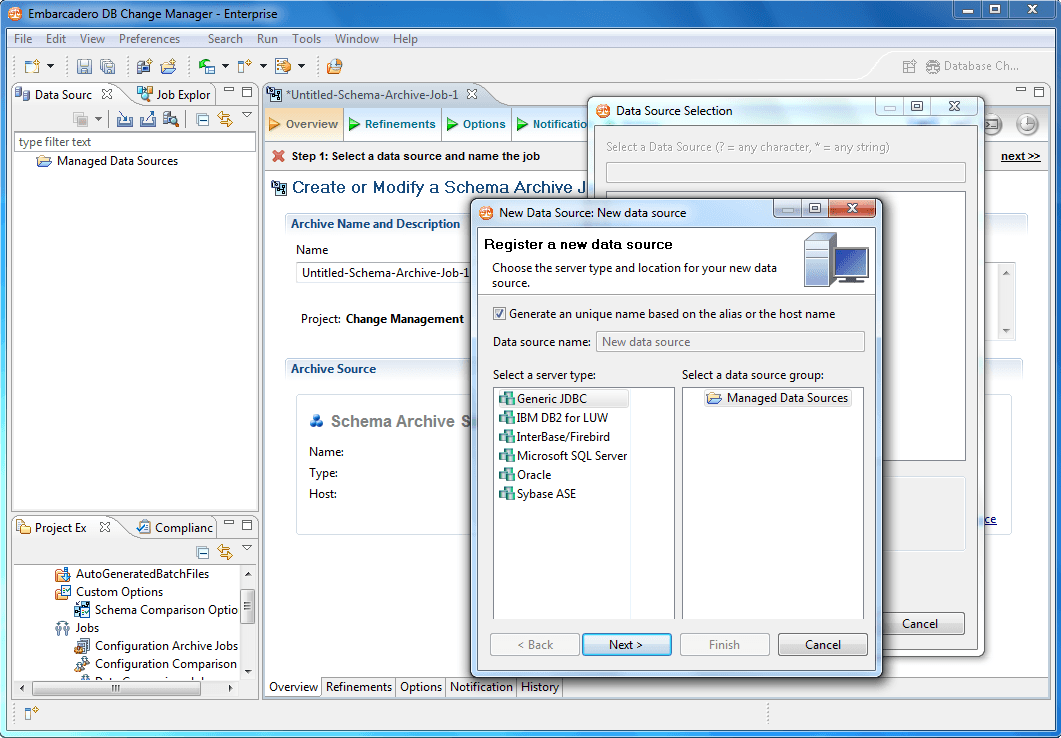Select Custom Options in Project Explorer
The width and height of the screenshot is (1061, 738).
pyautogui.click(x=109, y=592)
